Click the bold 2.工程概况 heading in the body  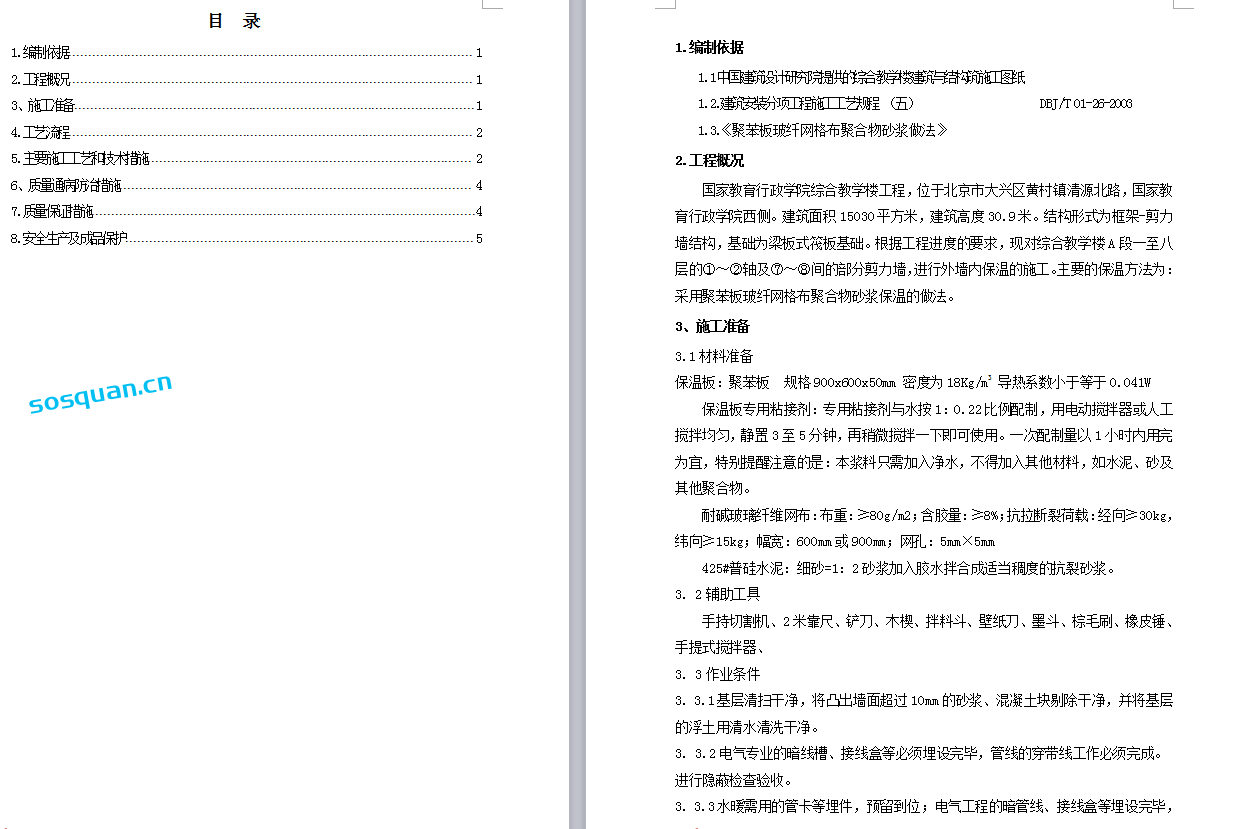[709, 161]
